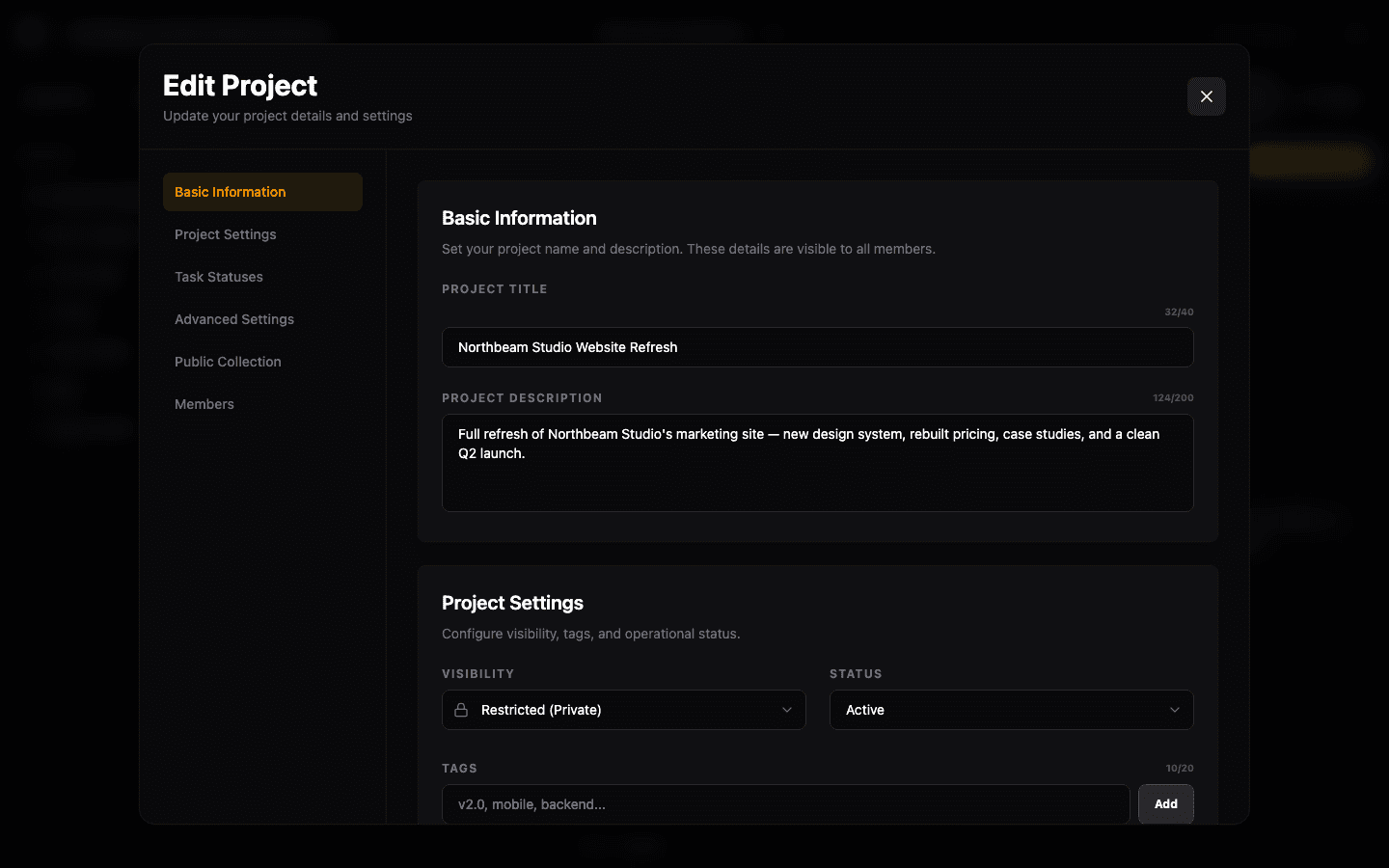The image size is (1389, 868).
Task: Click the tags input showing v2.0, mobile, backend
Action: pyautogui.click(x=785, y=803)
